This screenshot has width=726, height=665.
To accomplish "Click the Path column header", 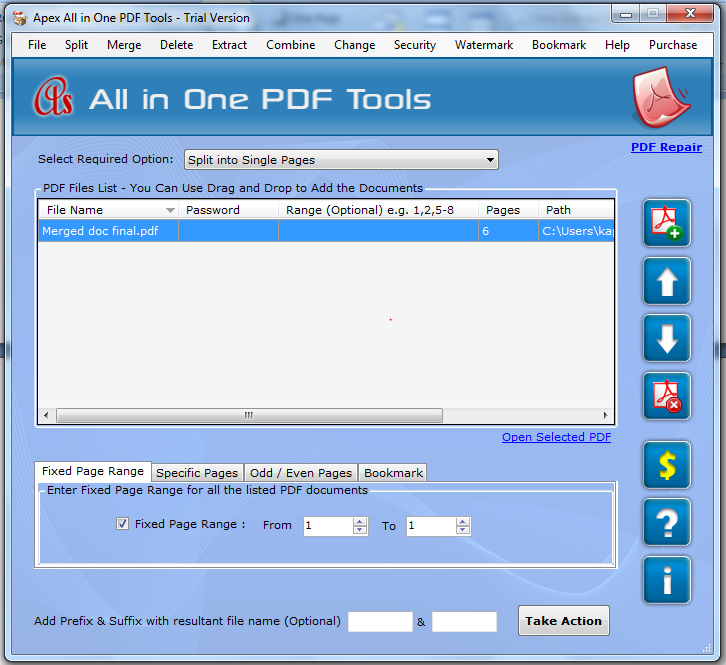I will point(576,210).
